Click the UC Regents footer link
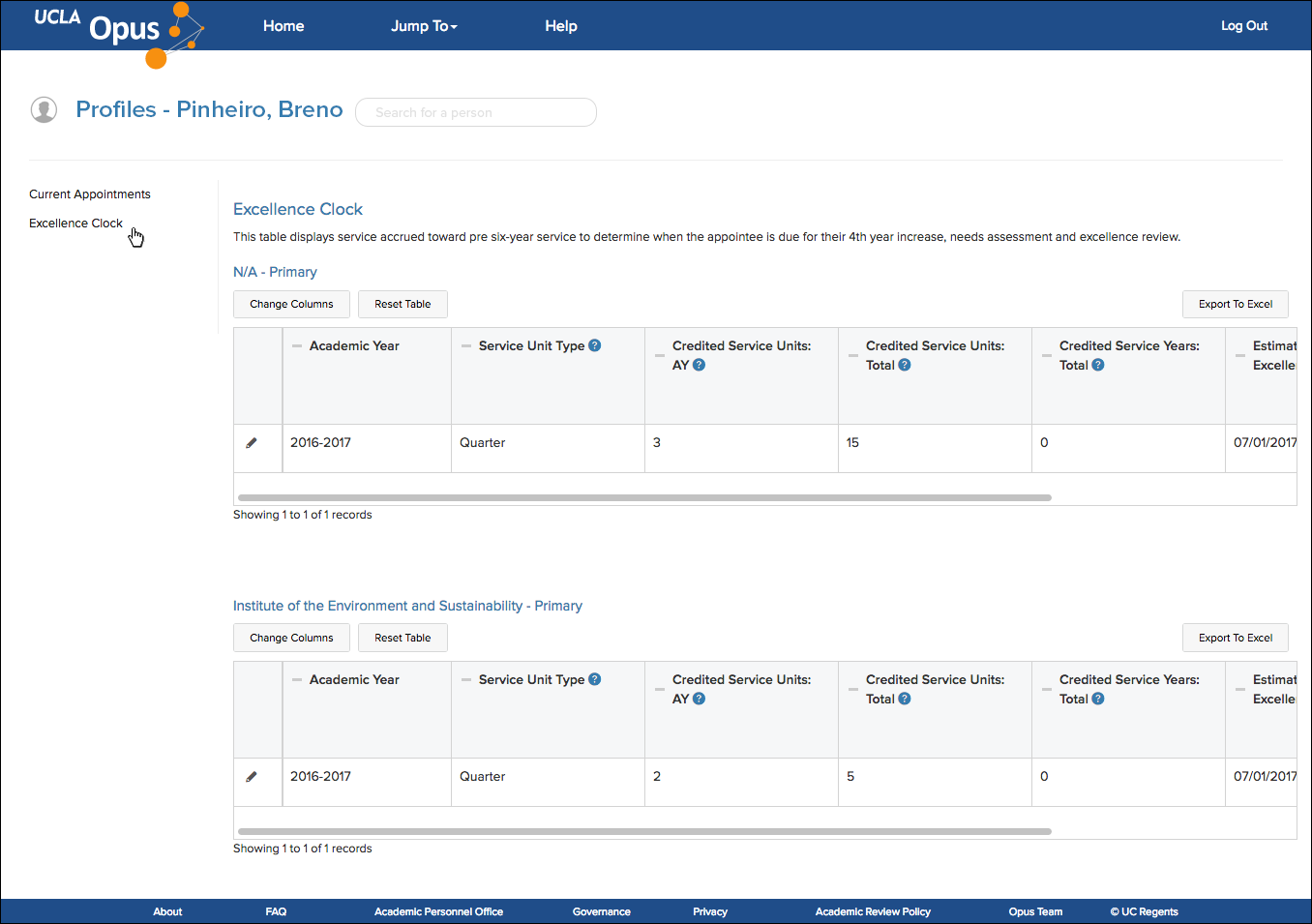Image resolution: width=1312 pixels, height=924 pixels. [x=1144, y=911]
